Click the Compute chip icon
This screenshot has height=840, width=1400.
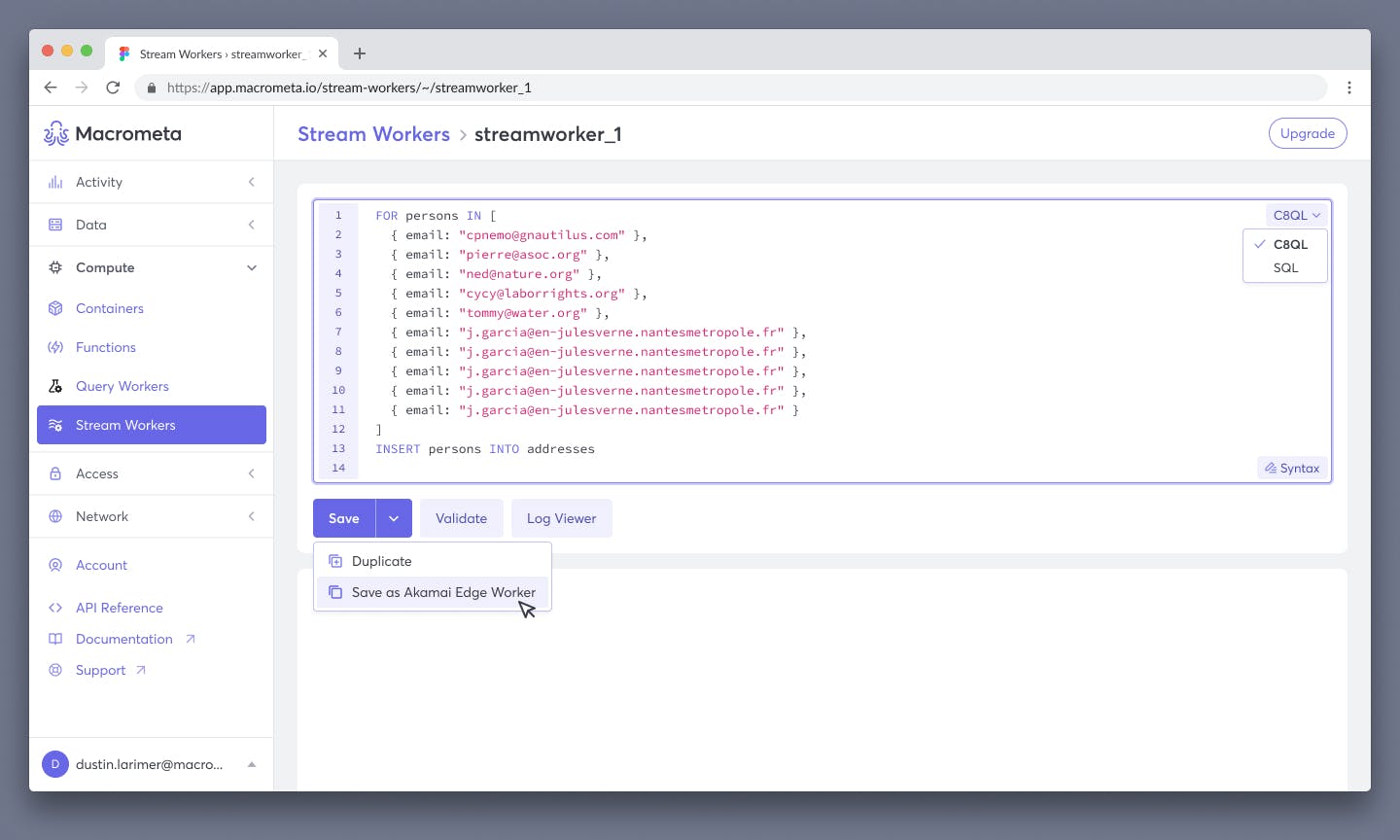55,267
